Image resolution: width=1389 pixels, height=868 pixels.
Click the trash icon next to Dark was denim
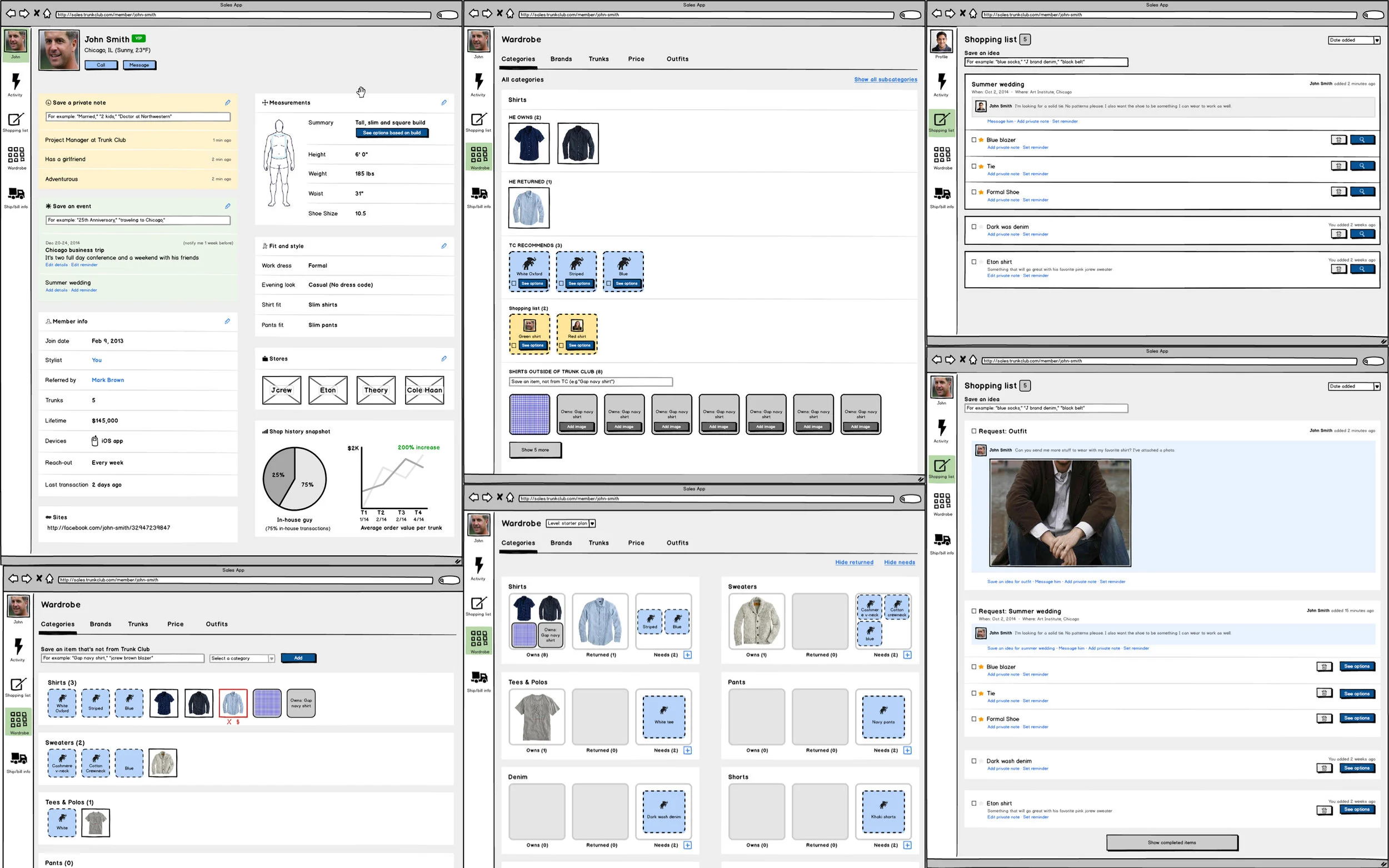click(x=1338, y=234)
